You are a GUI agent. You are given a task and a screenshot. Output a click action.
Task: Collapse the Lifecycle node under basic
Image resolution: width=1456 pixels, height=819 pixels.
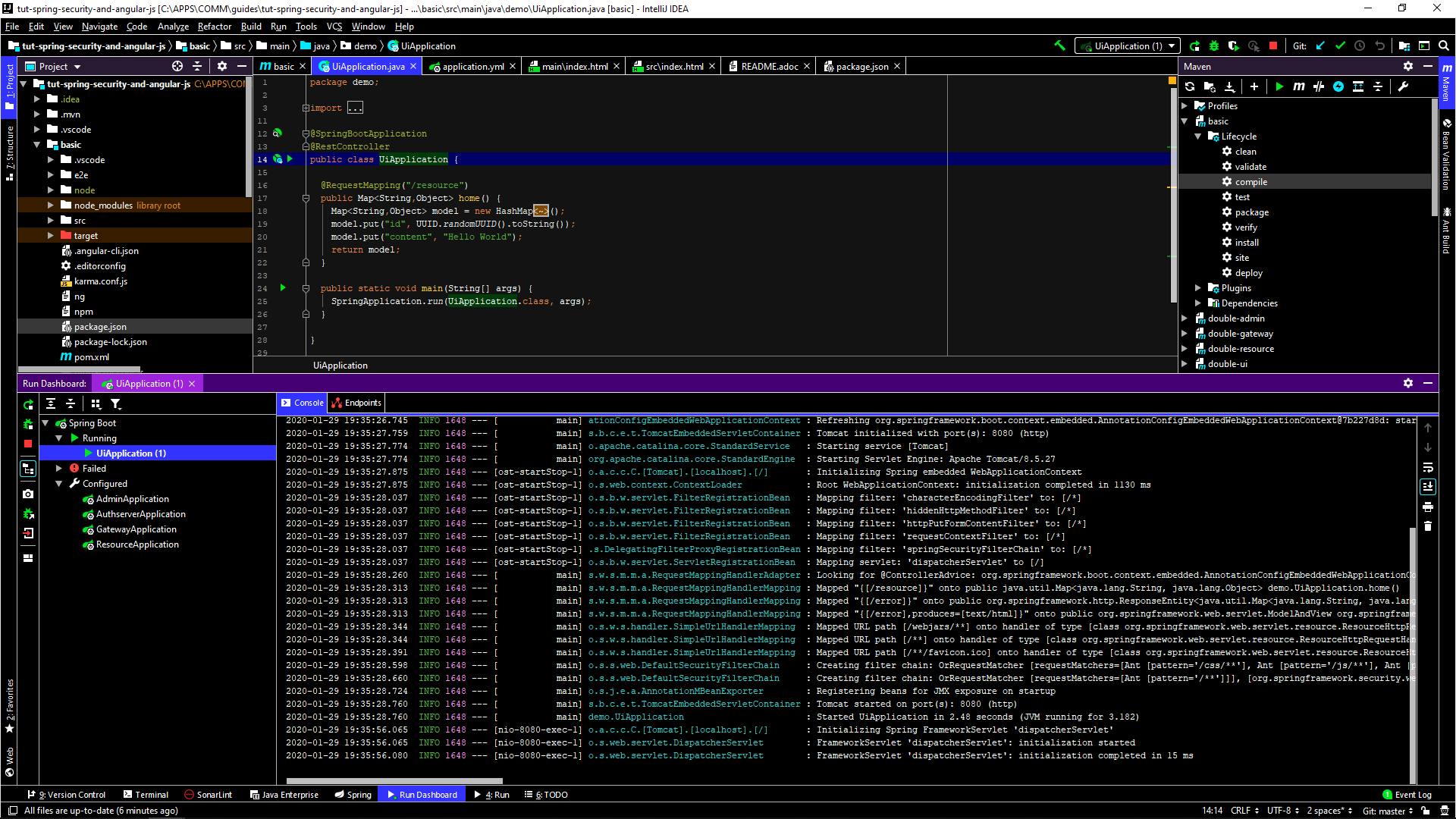(1199, 136)
